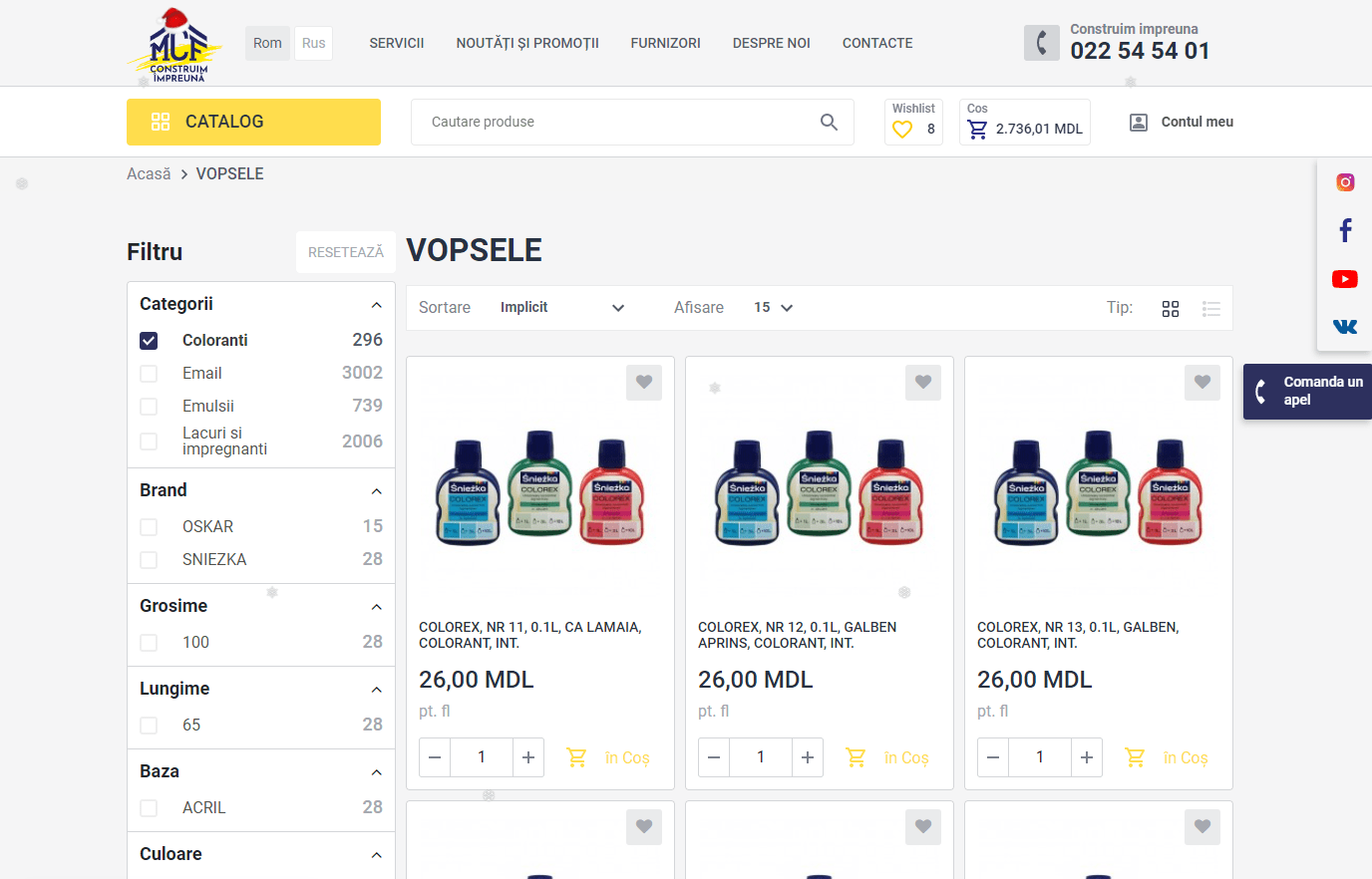
Task: Increase quantity for COLOREX NR 13
Action: click(1087, 757)
